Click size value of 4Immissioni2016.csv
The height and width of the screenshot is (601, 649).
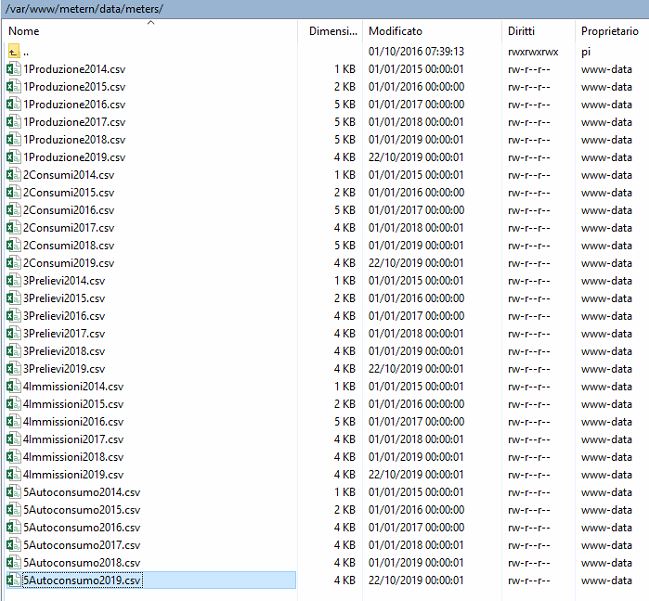[x=345, y=422]
